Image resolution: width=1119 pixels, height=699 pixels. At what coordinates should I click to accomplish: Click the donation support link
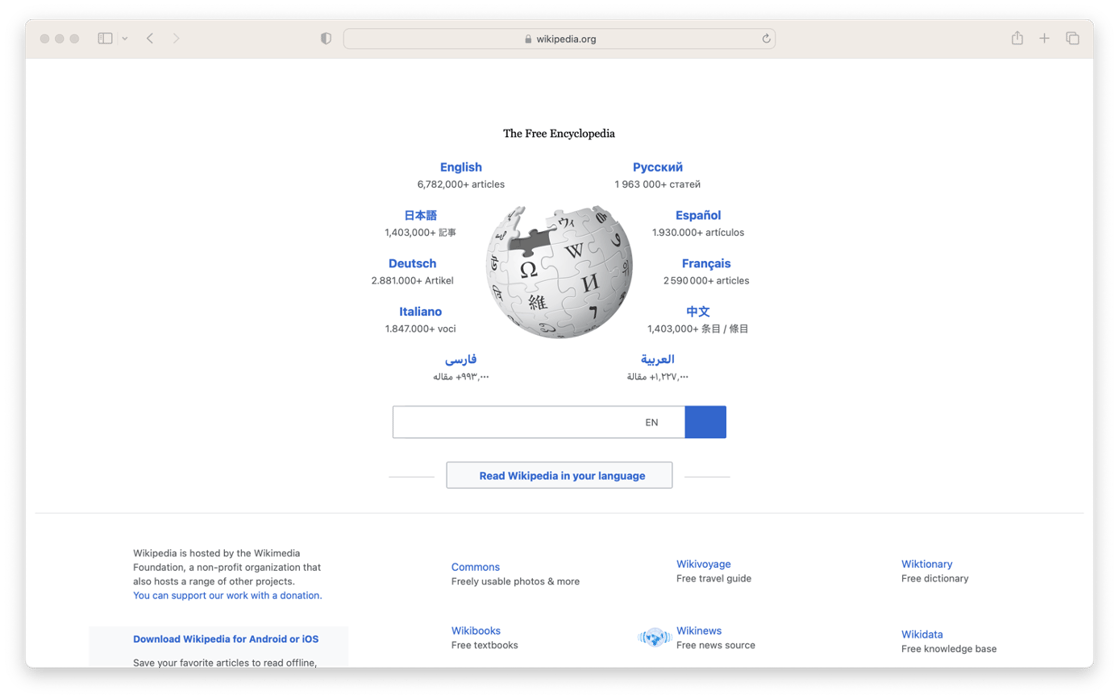click(228, 595)
